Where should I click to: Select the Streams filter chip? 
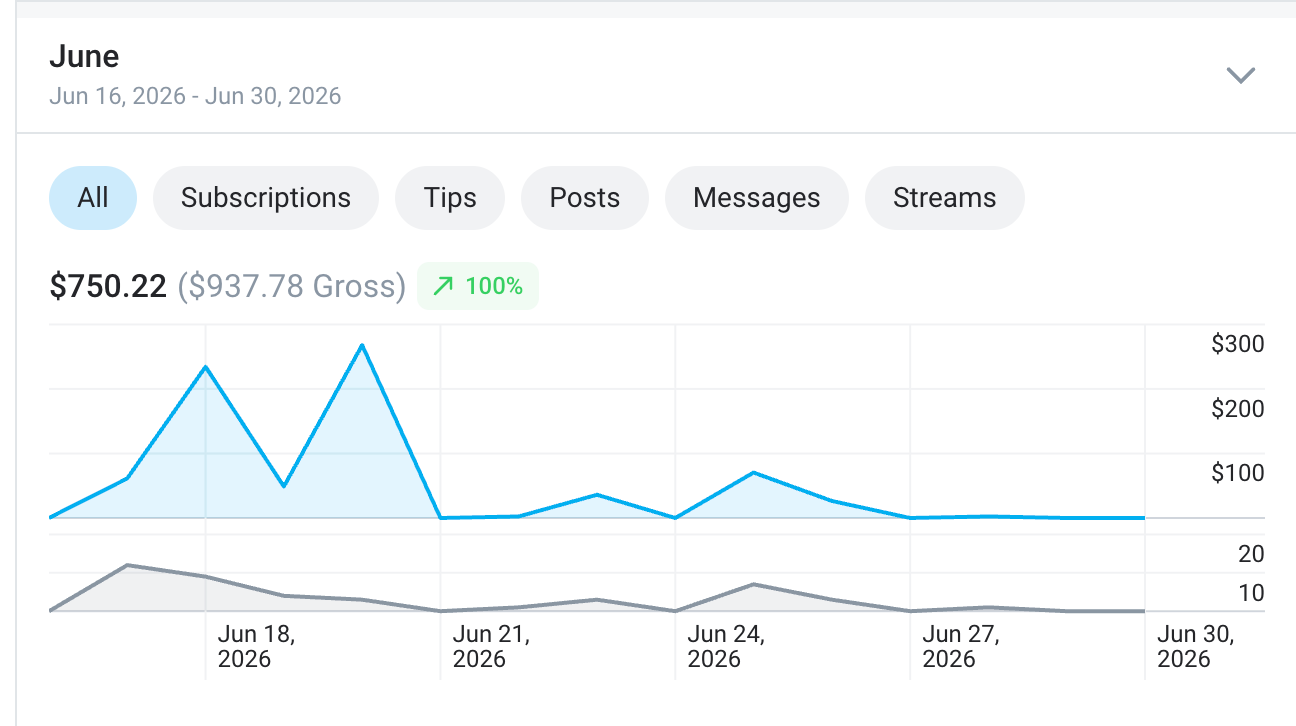click(x=945, y=198)
